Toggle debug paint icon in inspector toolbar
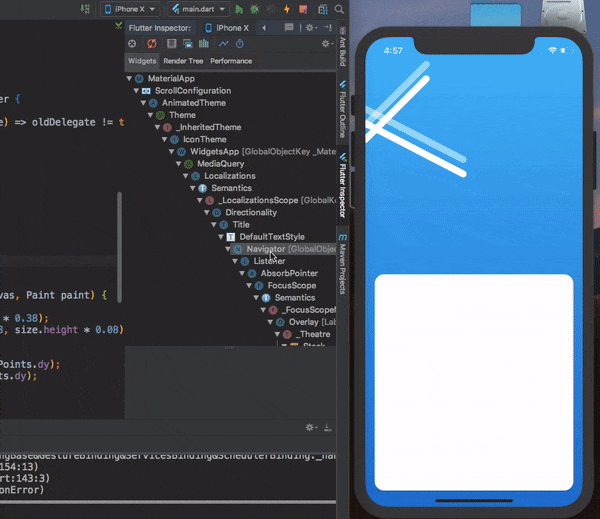Viewport: 600px width, 519px height. tap(171, 43)
